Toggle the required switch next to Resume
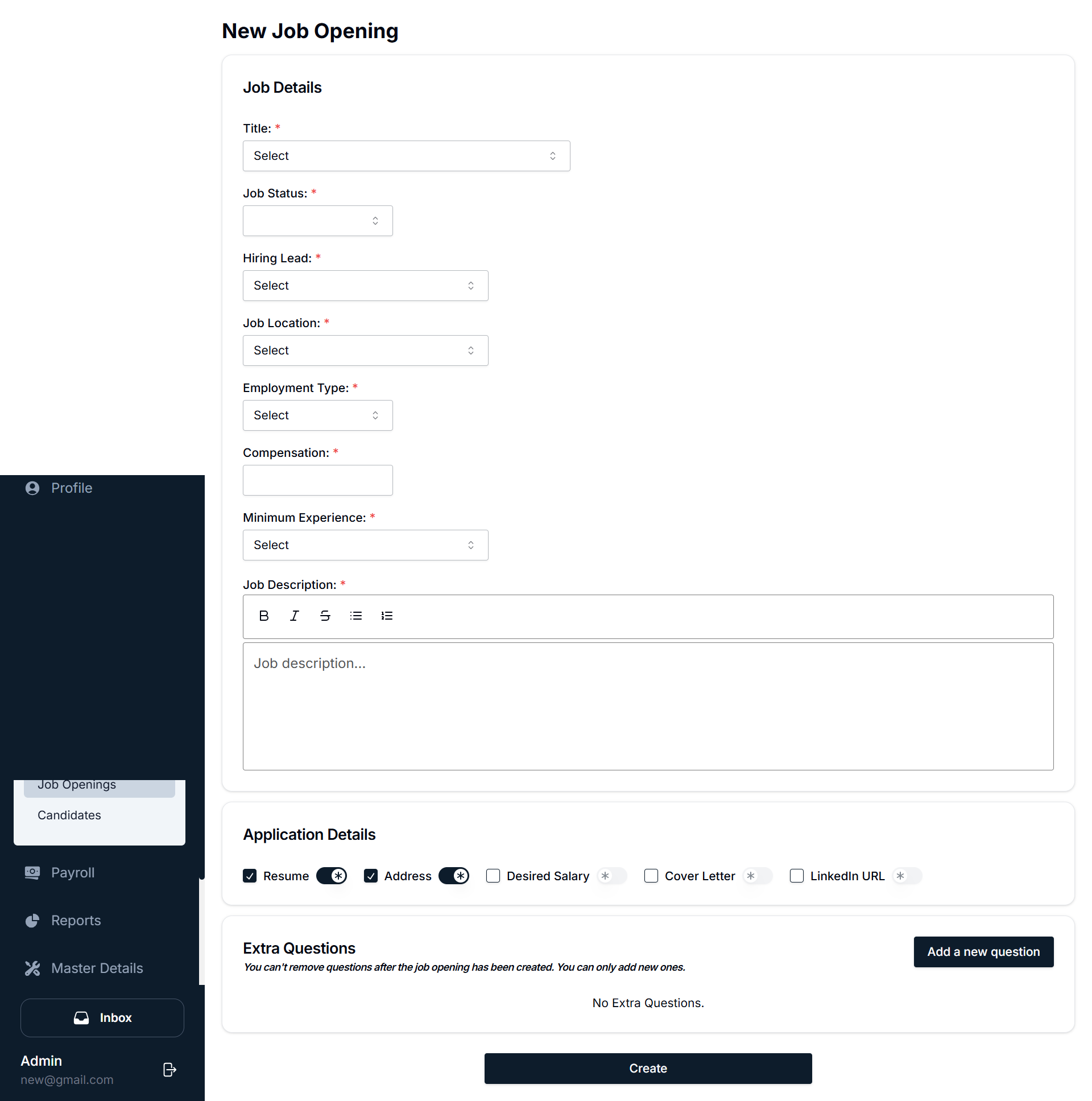 pyautogui.click(x=331, y=876)
